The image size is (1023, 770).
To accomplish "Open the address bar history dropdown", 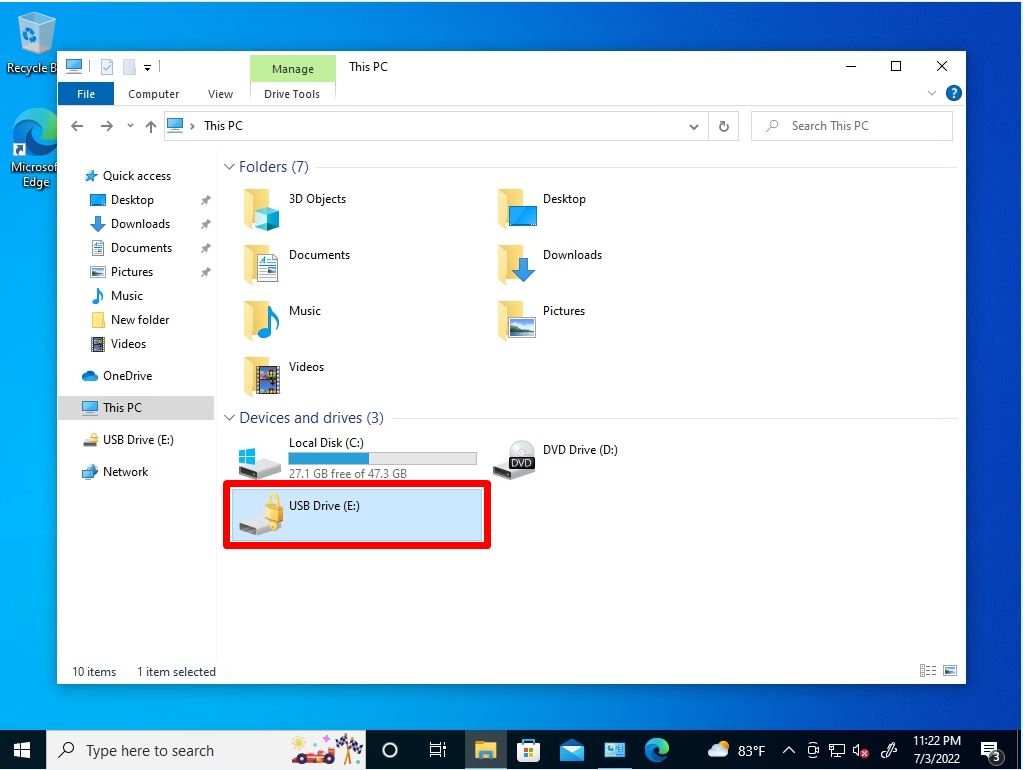I will [x=694, y=127].
